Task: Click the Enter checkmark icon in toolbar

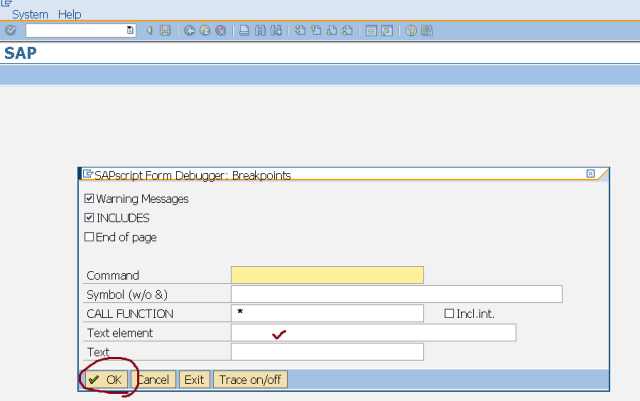Action: (x=11, y=30)
